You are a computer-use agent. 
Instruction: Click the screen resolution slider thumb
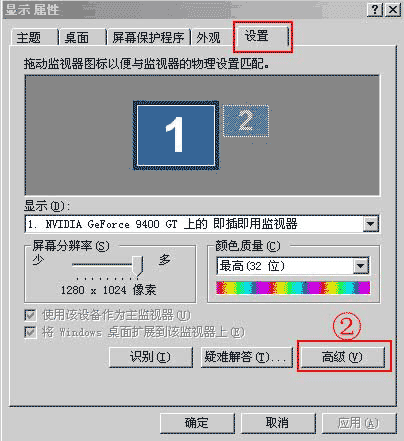click(137, 266)
